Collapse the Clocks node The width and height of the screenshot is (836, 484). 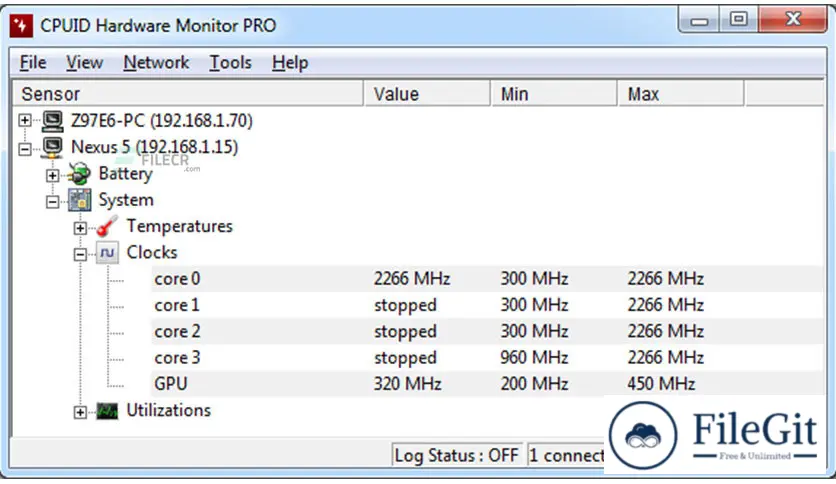(x=80, y=254)
